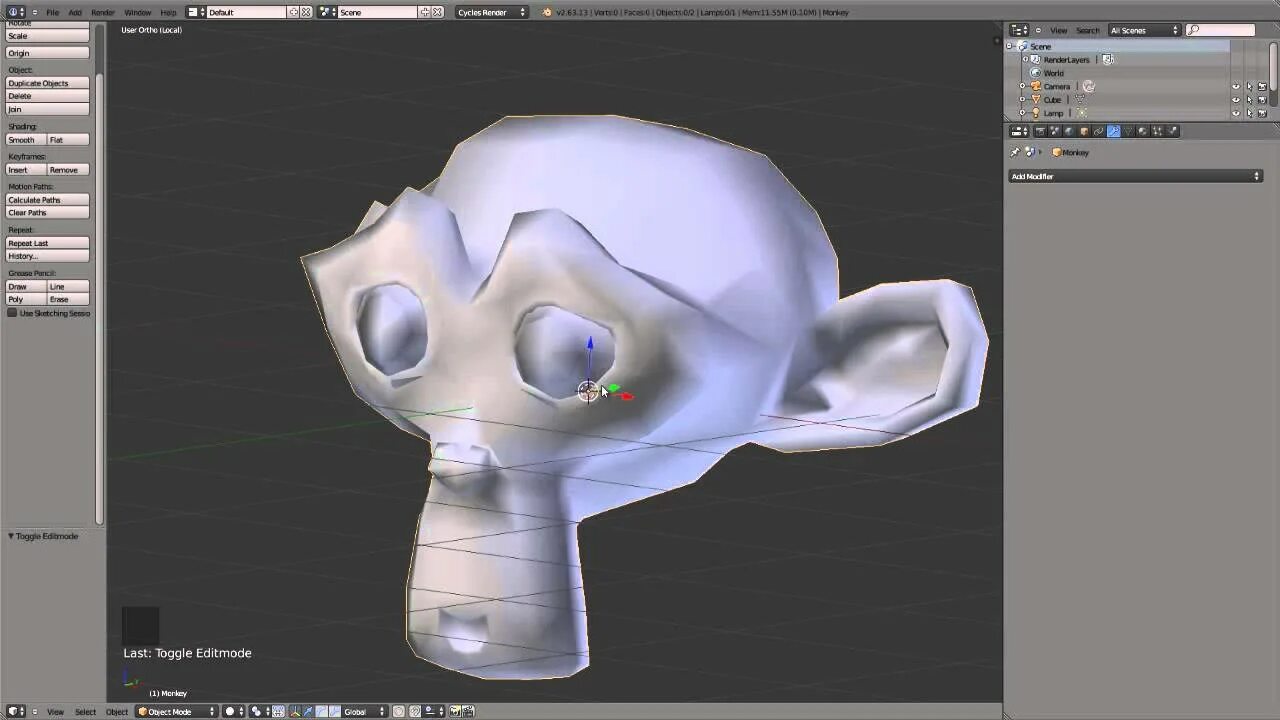Expand the Cube item in Outliner
This screenshot has height=720, width=1280.
tap(1022, 100)
